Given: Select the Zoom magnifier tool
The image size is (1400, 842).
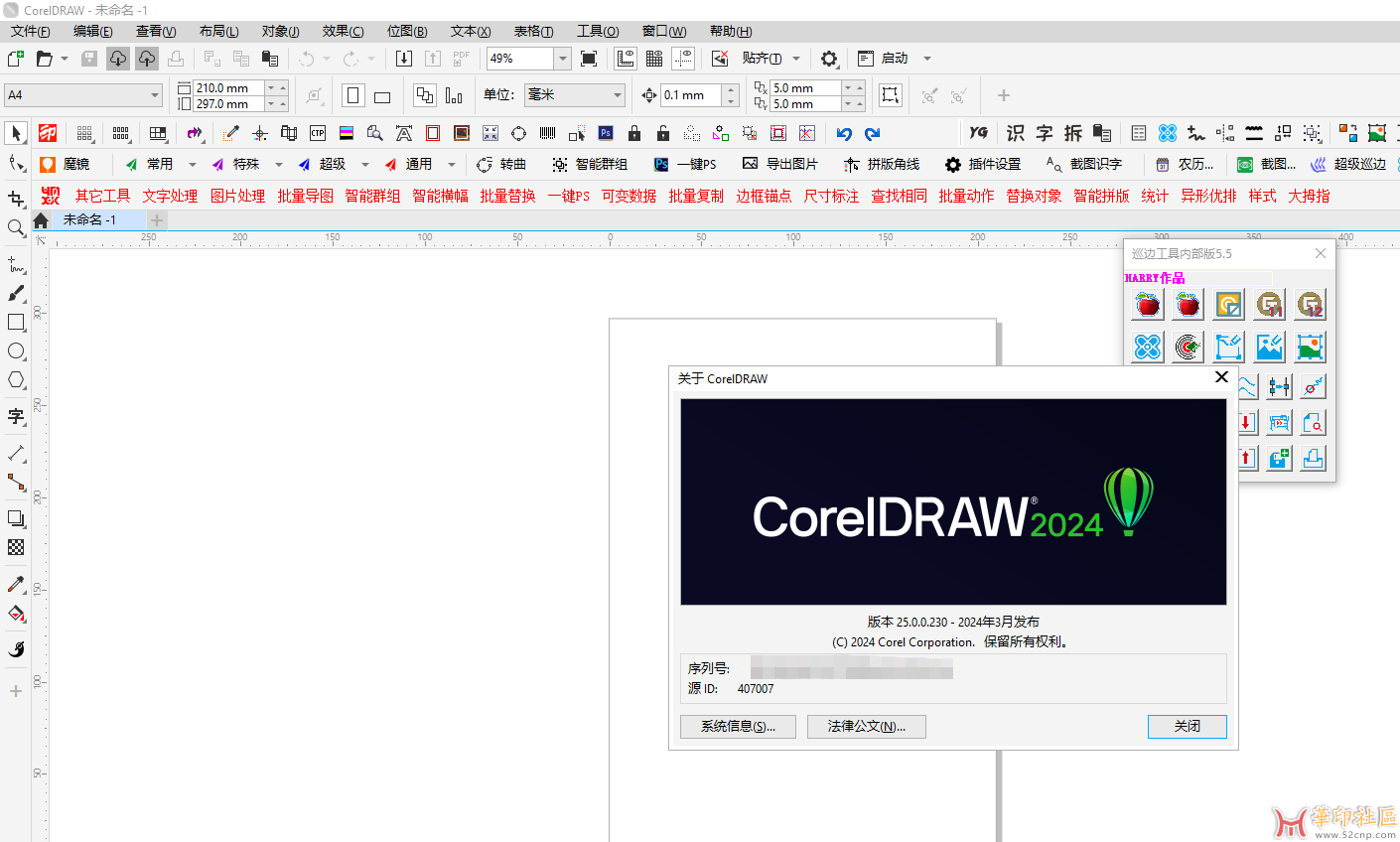Looking at the screenshot, I should [16, 227].
